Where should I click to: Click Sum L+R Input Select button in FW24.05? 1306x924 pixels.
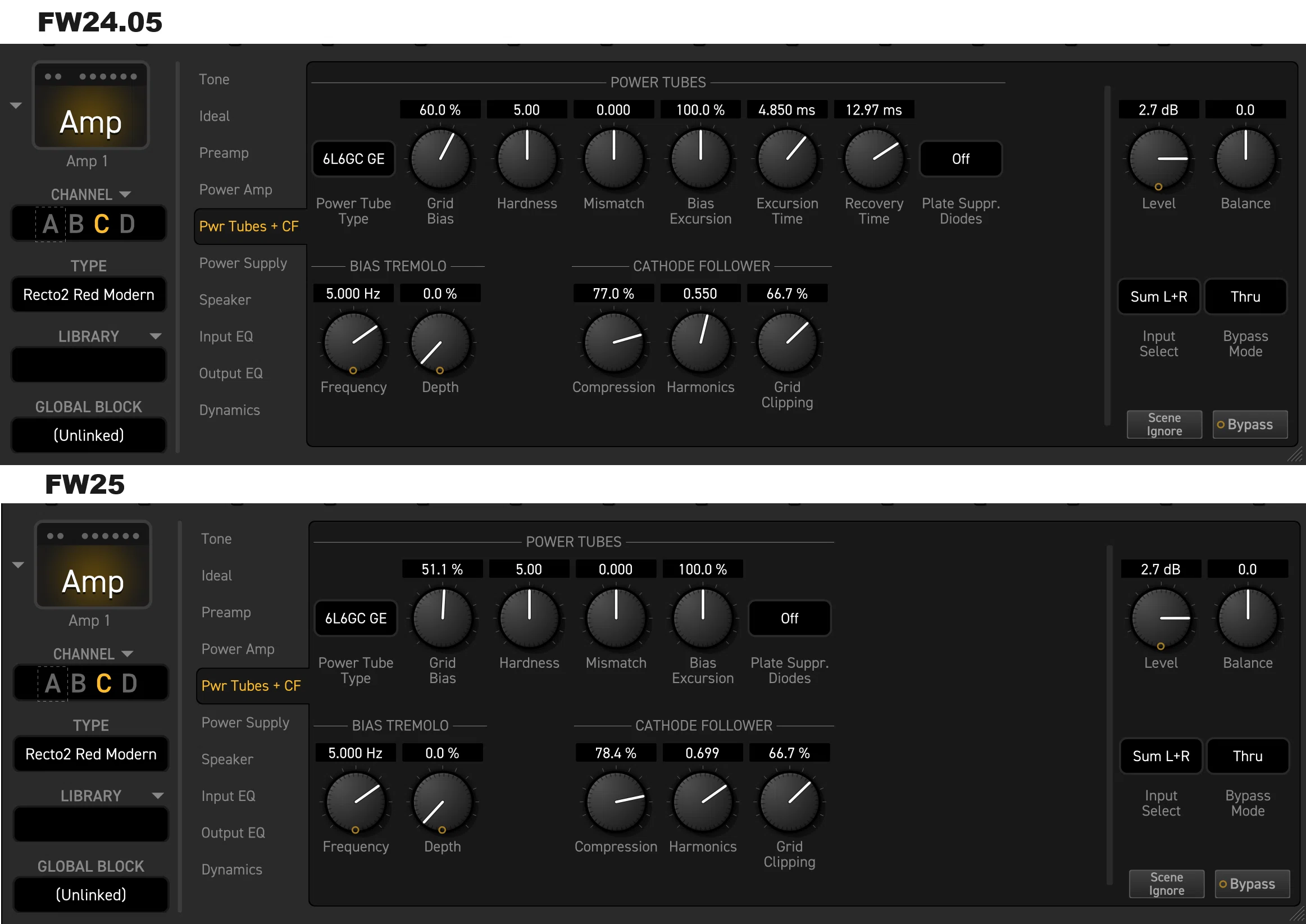pos(1159,297)
